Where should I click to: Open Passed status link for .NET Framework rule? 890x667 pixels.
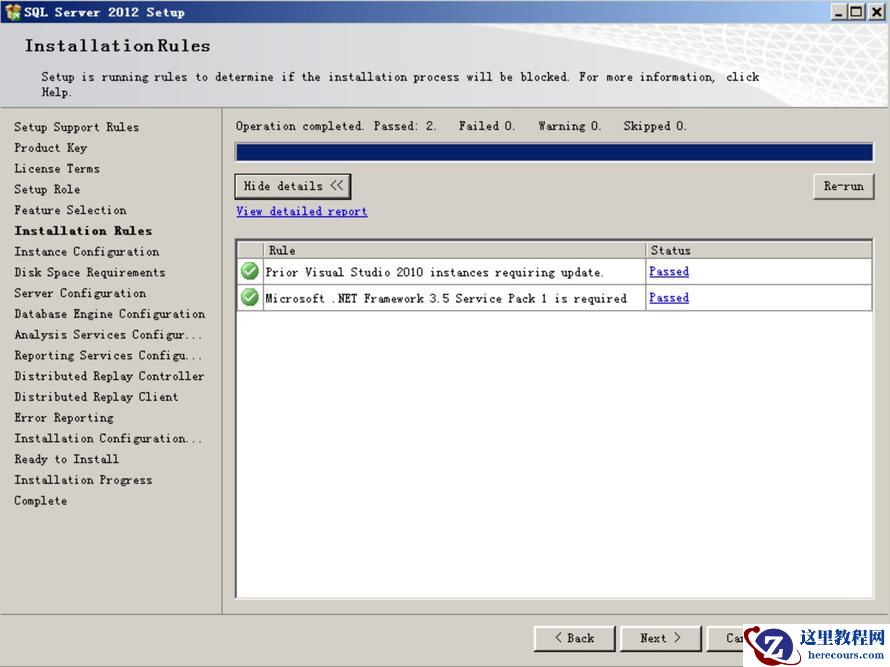pos(669,297)
